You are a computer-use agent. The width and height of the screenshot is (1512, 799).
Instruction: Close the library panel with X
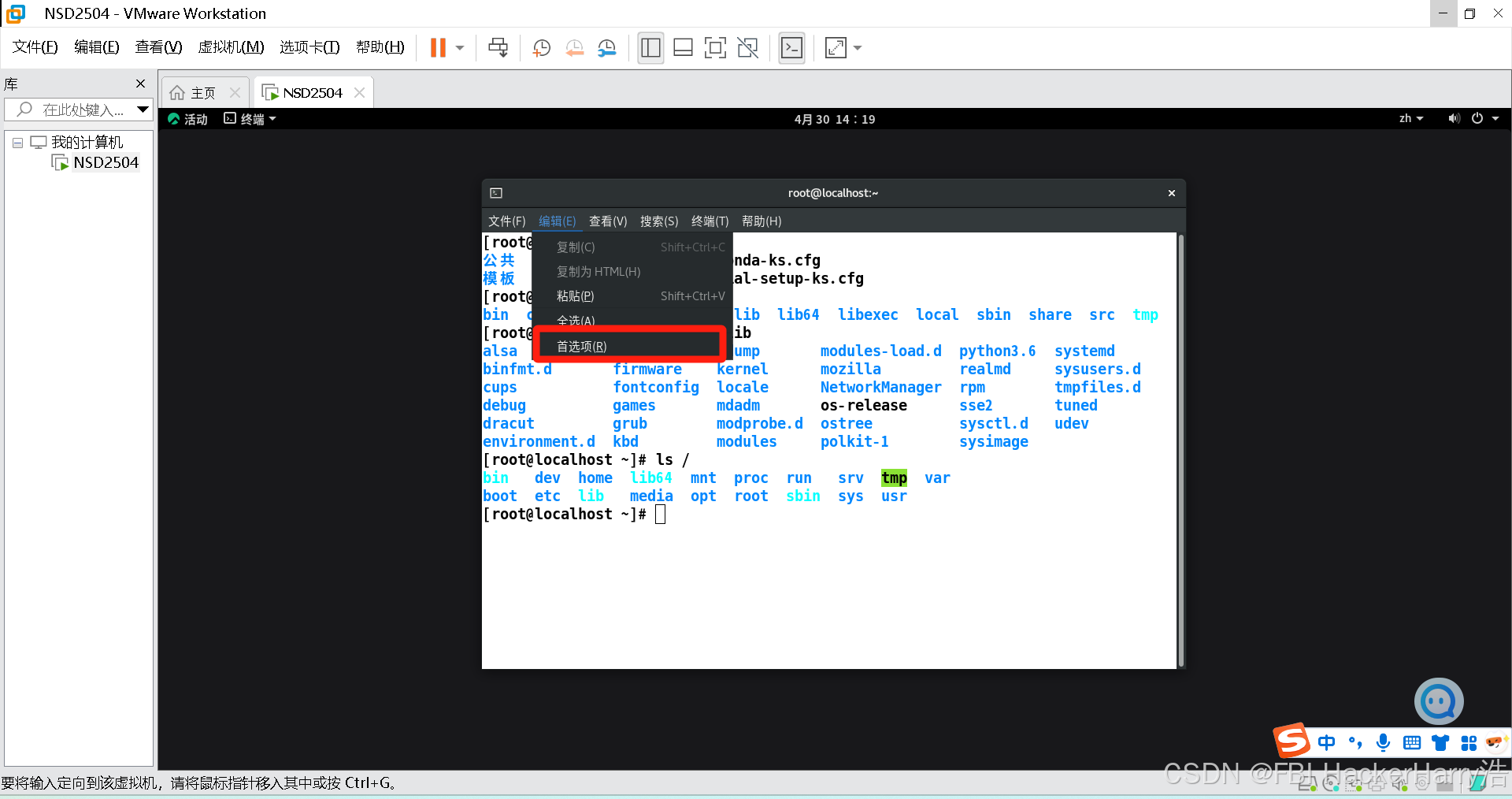click(140, 84)
